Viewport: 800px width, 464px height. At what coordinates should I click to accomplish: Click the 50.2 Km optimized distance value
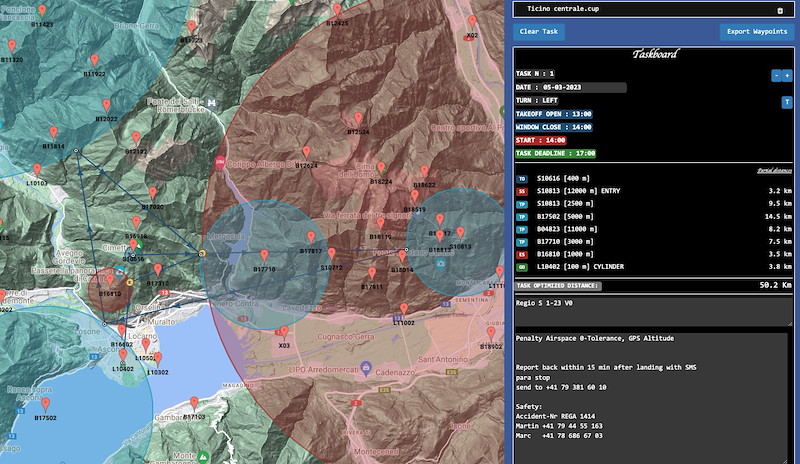pos(776,285)
